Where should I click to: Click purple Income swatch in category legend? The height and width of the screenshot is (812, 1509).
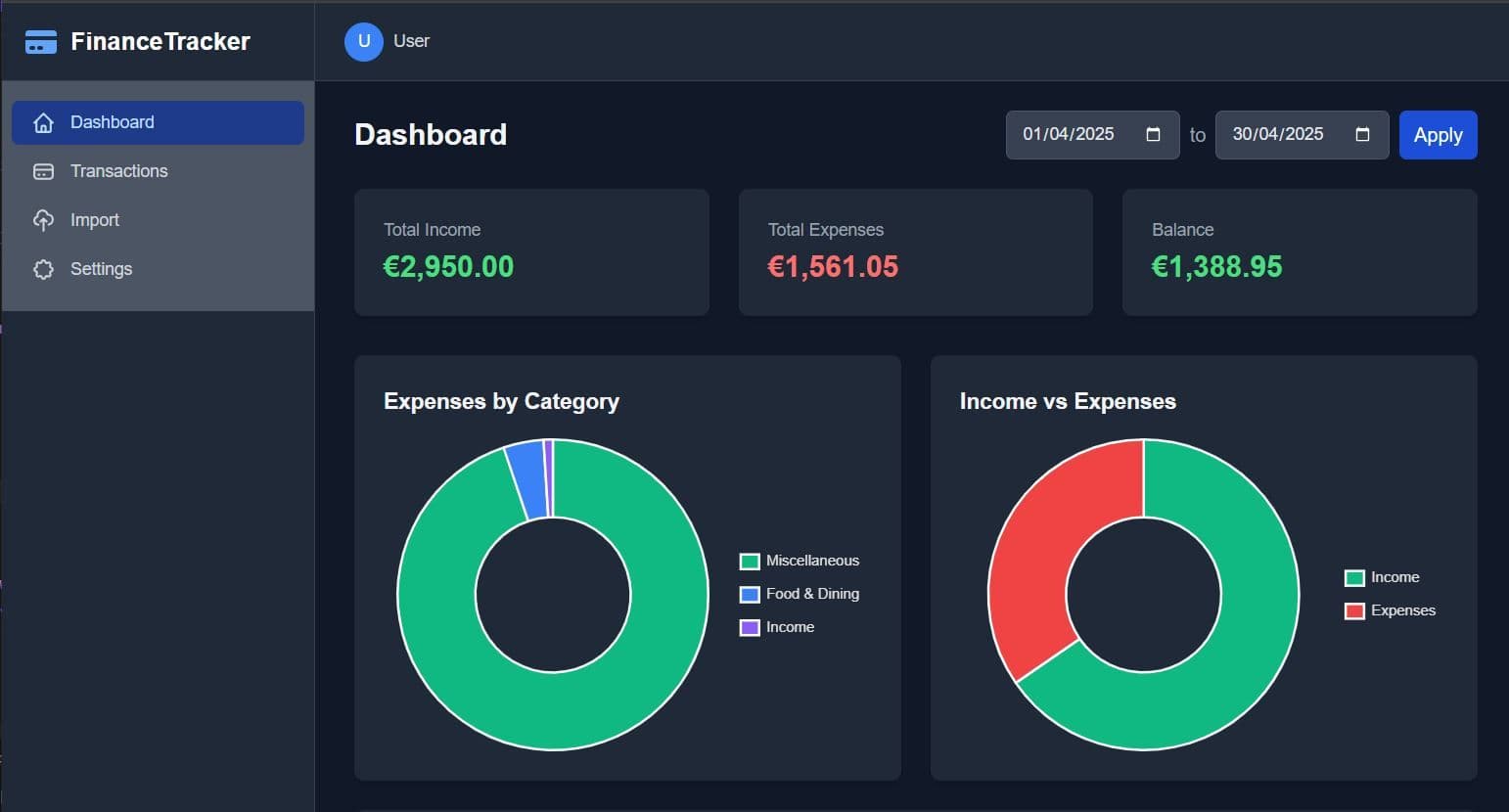click(750, 627)
